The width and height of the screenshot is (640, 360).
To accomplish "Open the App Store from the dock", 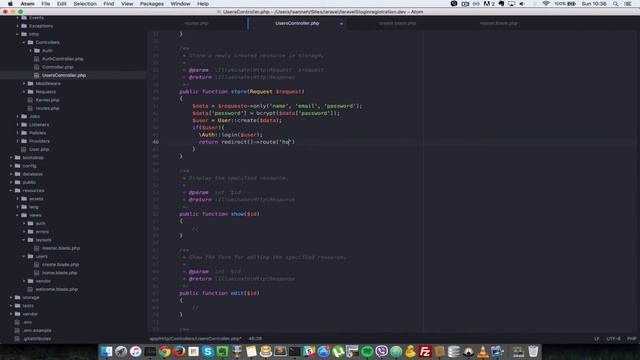I will (x=324, y=351).
